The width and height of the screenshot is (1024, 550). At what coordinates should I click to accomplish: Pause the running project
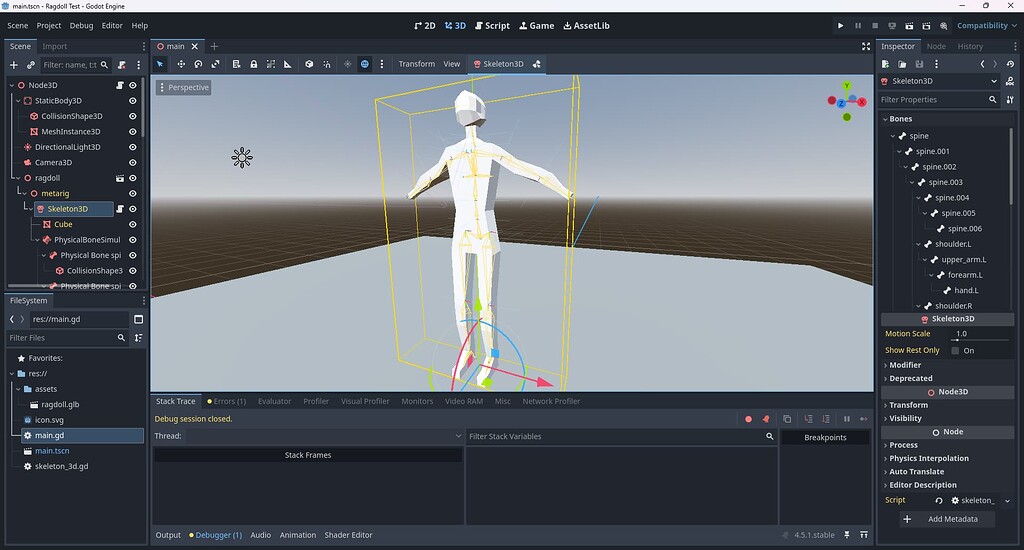(857, 25)
